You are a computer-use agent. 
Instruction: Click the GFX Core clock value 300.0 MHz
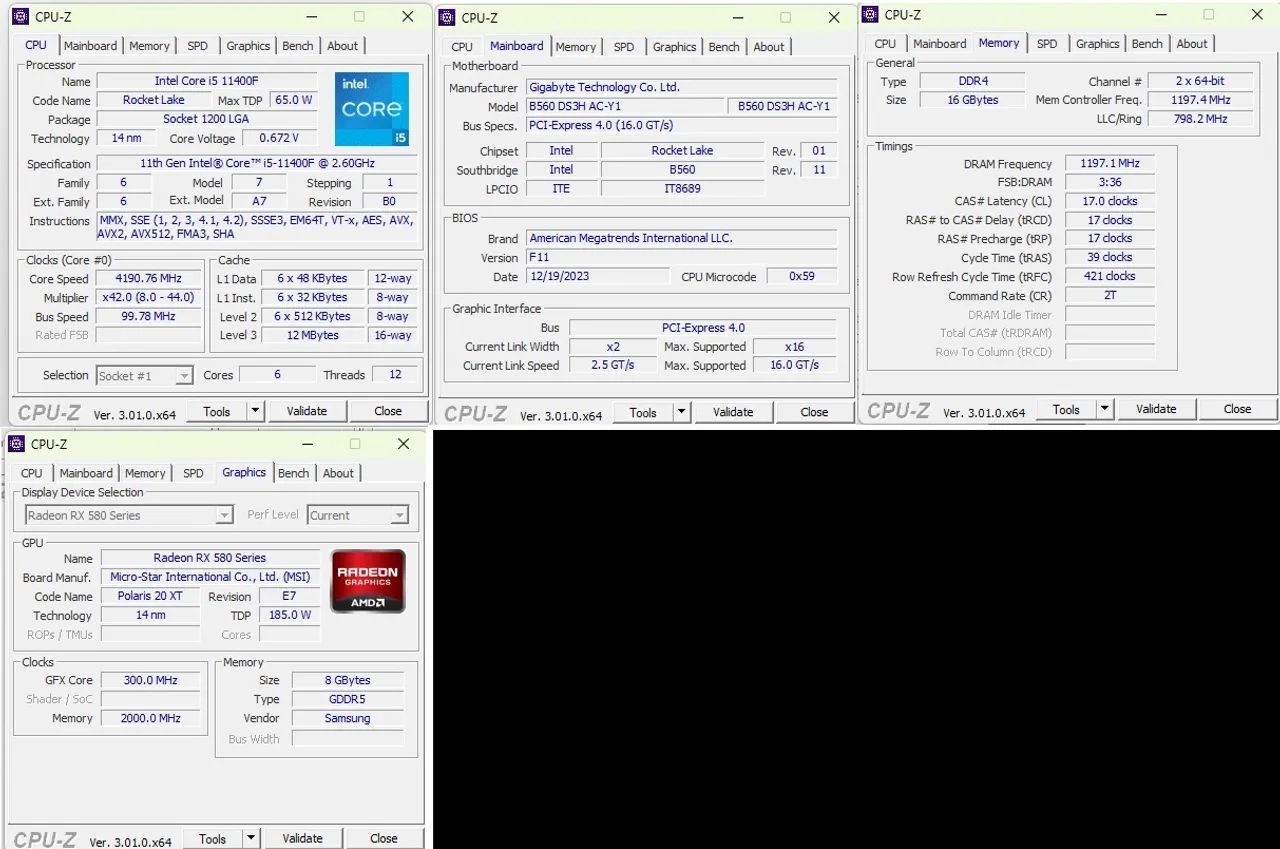click(150, 680)
